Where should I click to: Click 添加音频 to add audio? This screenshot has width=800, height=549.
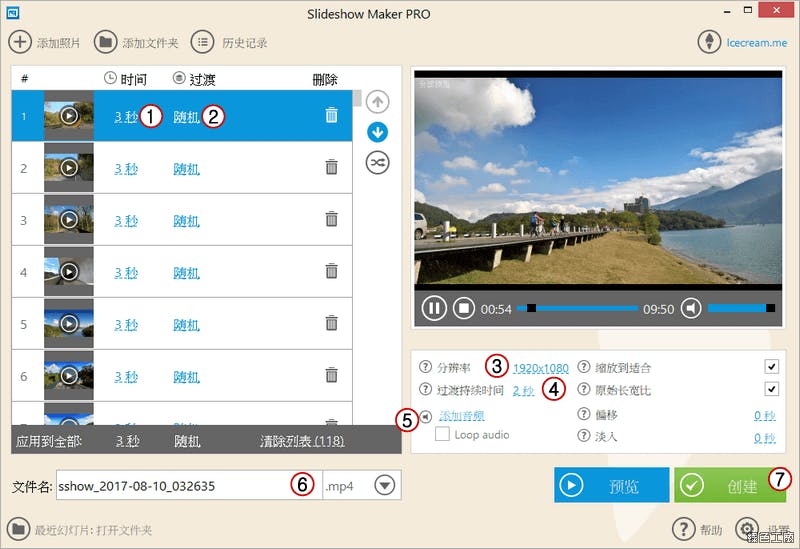(462, 416)
